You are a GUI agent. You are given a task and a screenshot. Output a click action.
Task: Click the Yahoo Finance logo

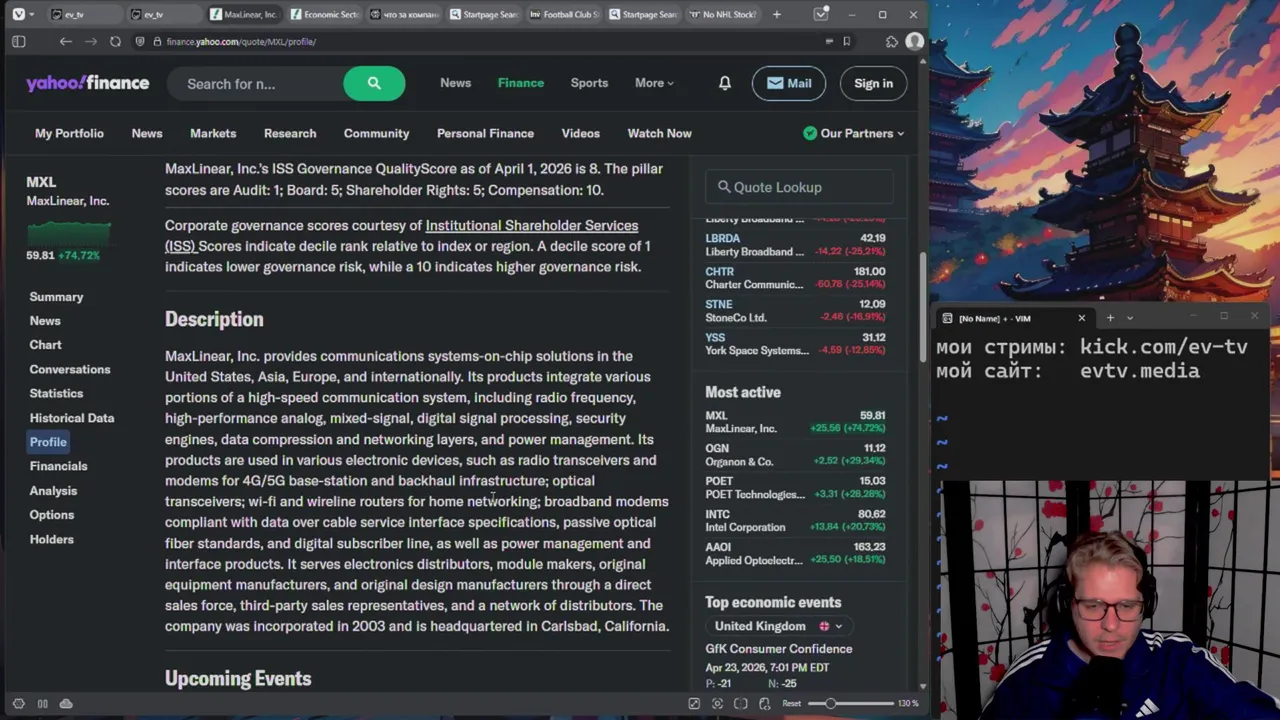[88, 84]
